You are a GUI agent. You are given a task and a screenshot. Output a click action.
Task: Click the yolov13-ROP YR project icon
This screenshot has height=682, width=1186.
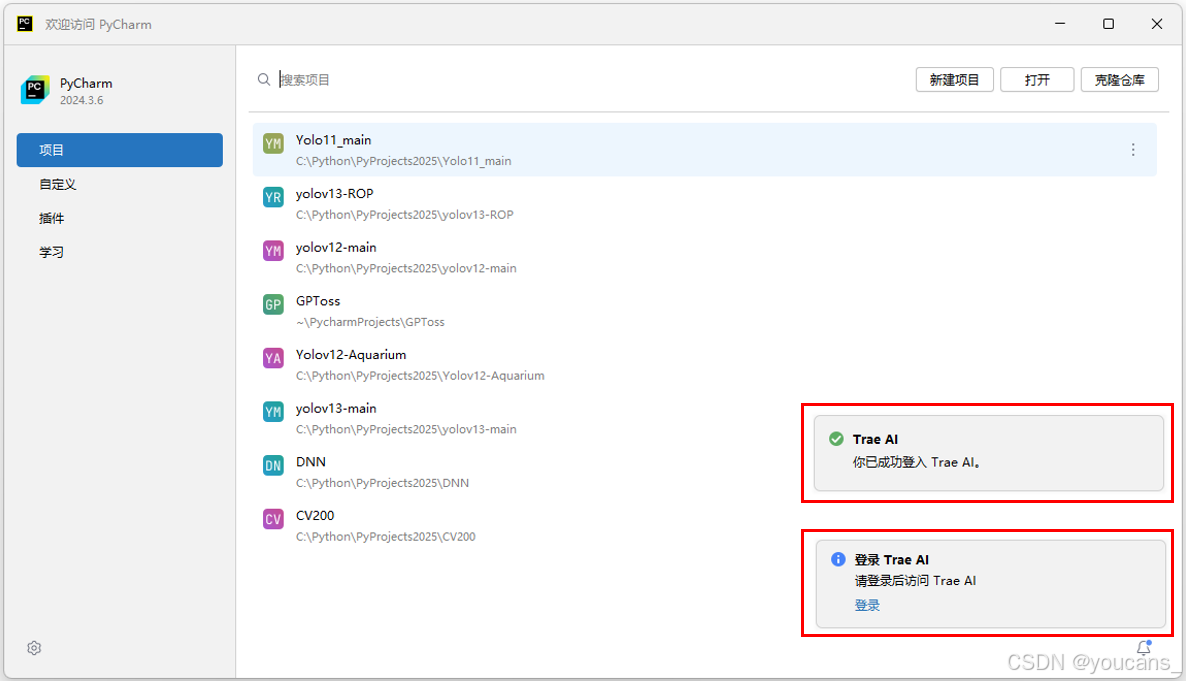tap(273, 197)
